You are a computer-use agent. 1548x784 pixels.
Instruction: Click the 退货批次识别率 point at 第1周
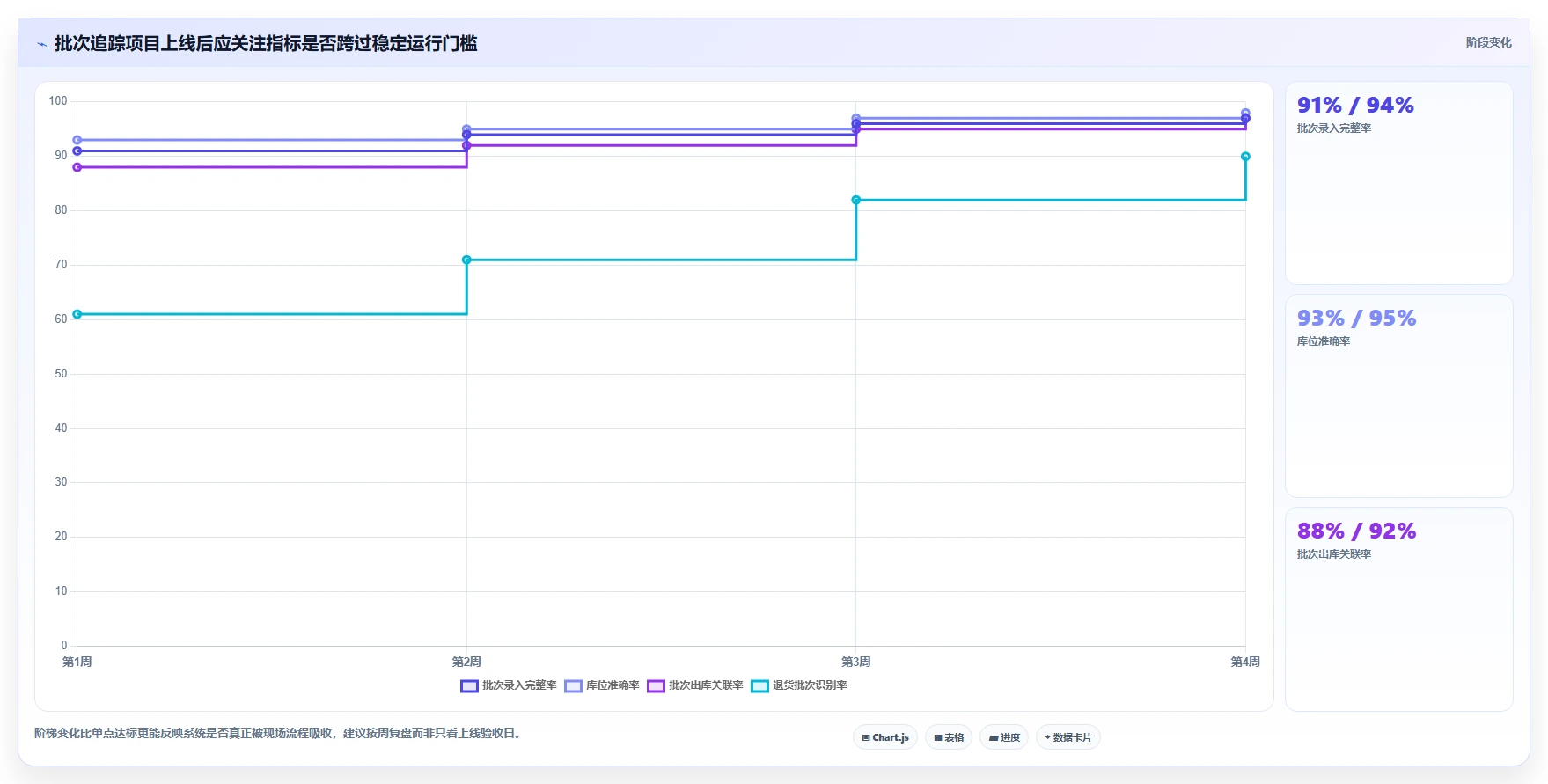coord(77,314)
